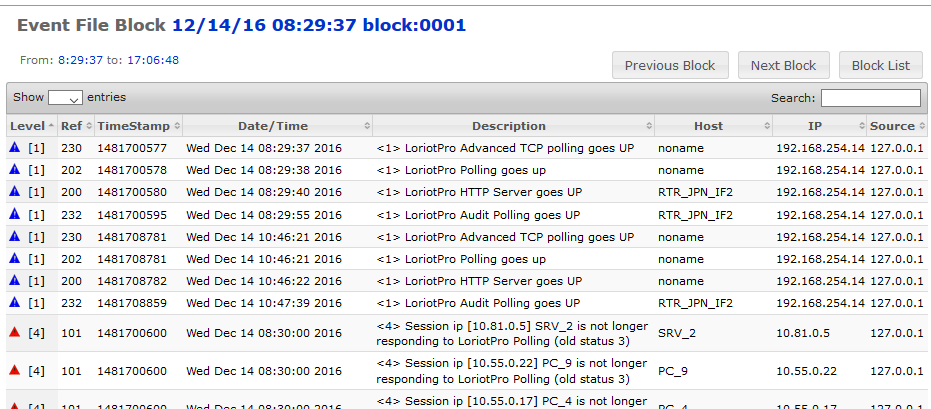Click the 17:06:48 end time link
This screenshot has height=409, width=931.
tap(153, 60)
